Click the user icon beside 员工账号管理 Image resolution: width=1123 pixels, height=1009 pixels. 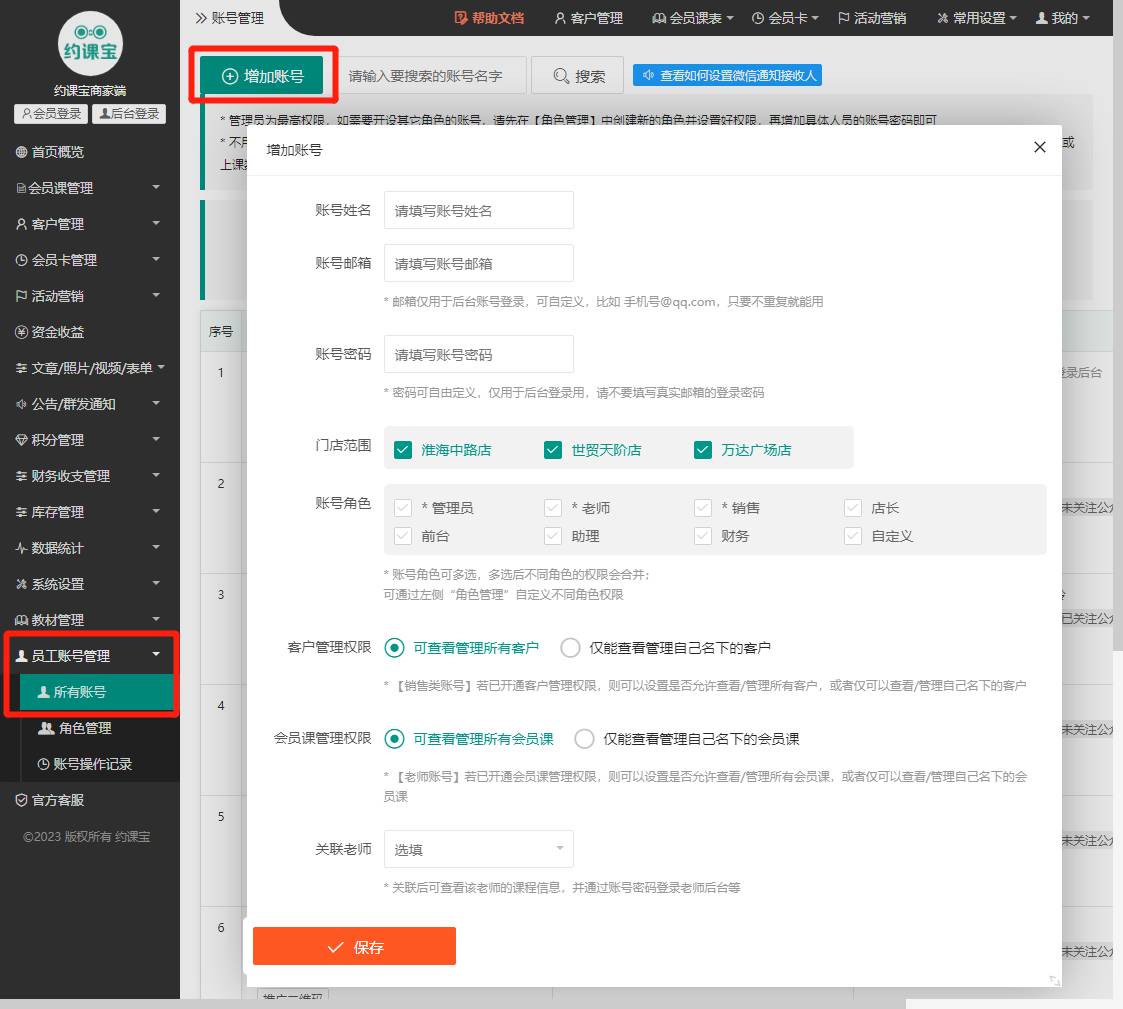pos(21,656)
